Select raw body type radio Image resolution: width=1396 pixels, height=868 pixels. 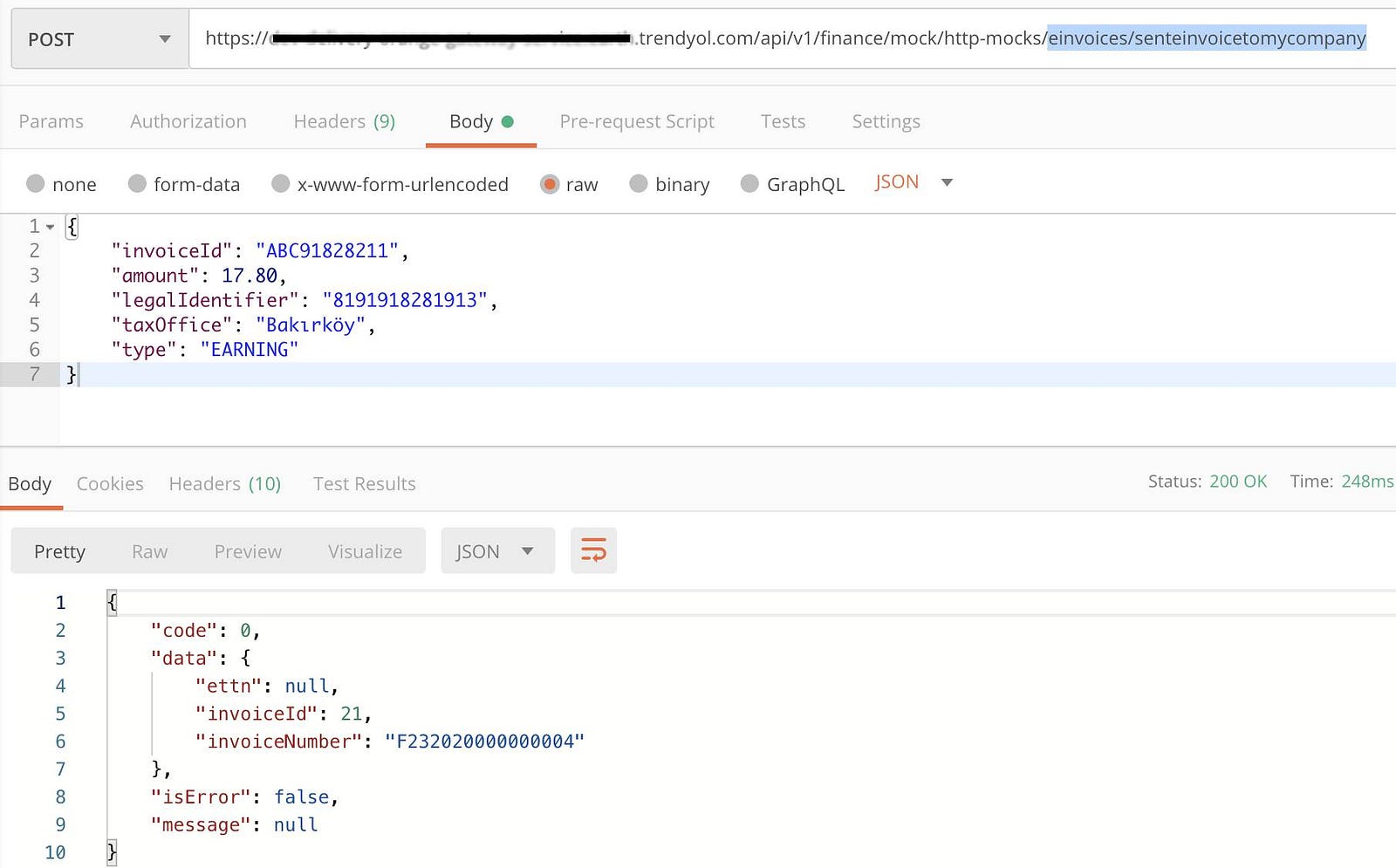point(550,183)
